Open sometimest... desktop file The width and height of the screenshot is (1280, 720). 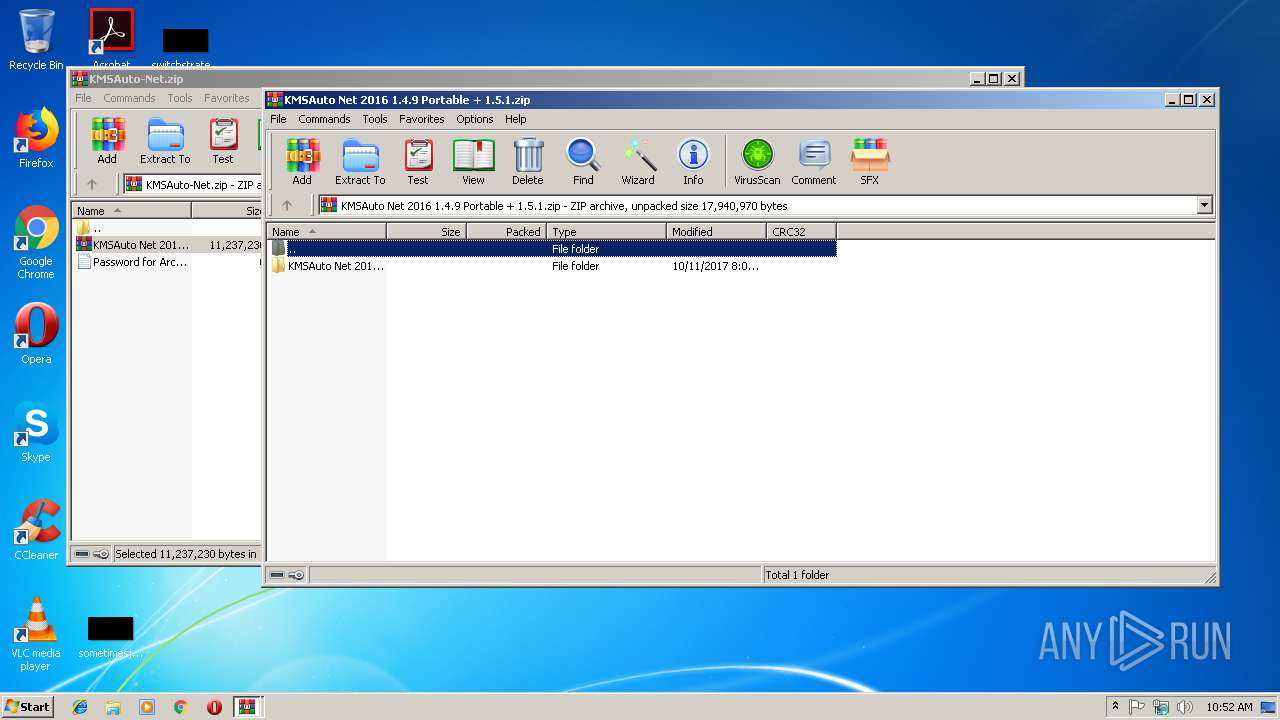(110, 637)
